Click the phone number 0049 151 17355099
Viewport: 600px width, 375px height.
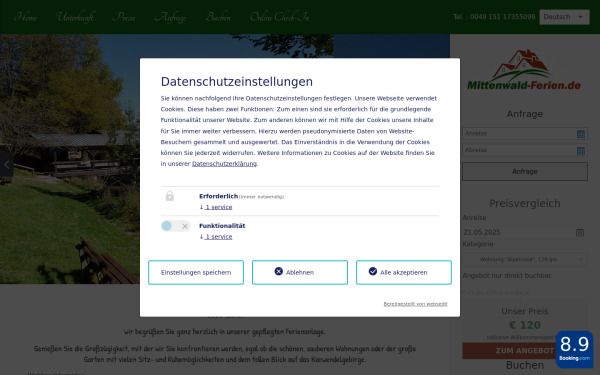(x=502, y=17)
